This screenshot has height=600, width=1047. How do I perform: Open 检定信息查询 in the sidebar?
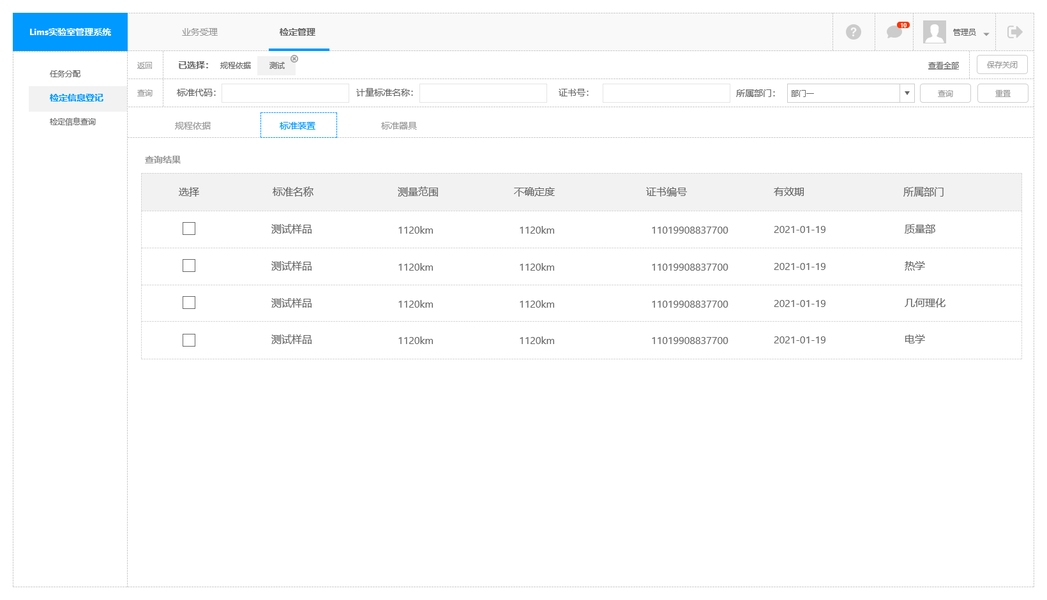(72, 121)
